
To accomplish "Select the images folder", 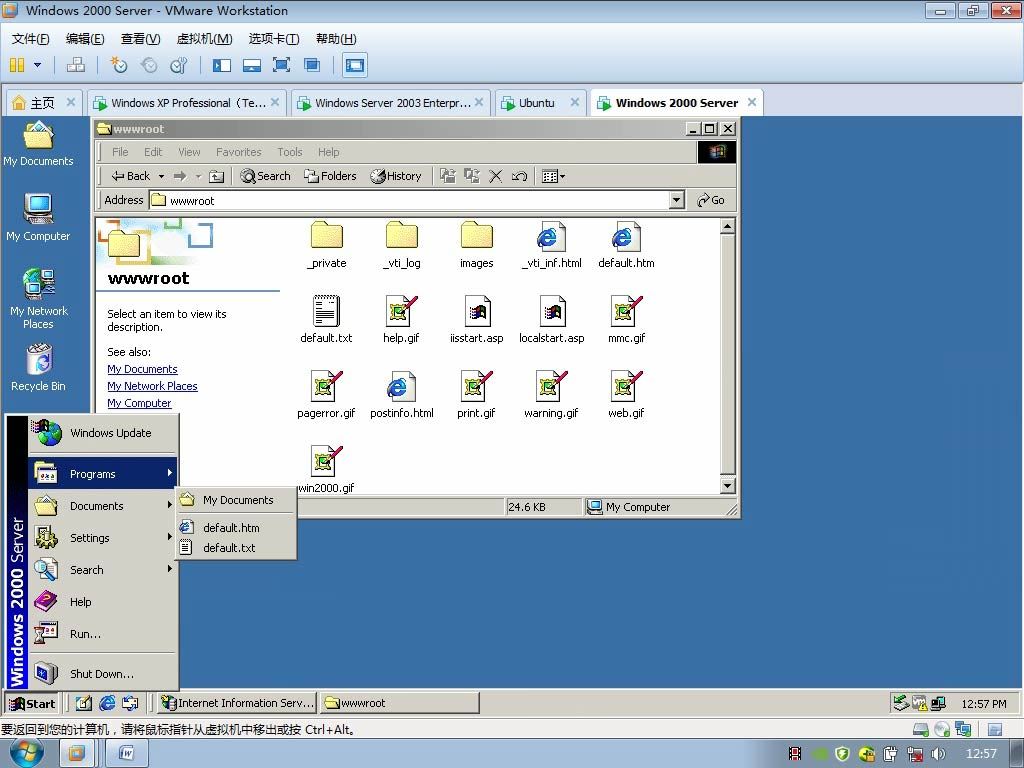I will click(477, 245).
